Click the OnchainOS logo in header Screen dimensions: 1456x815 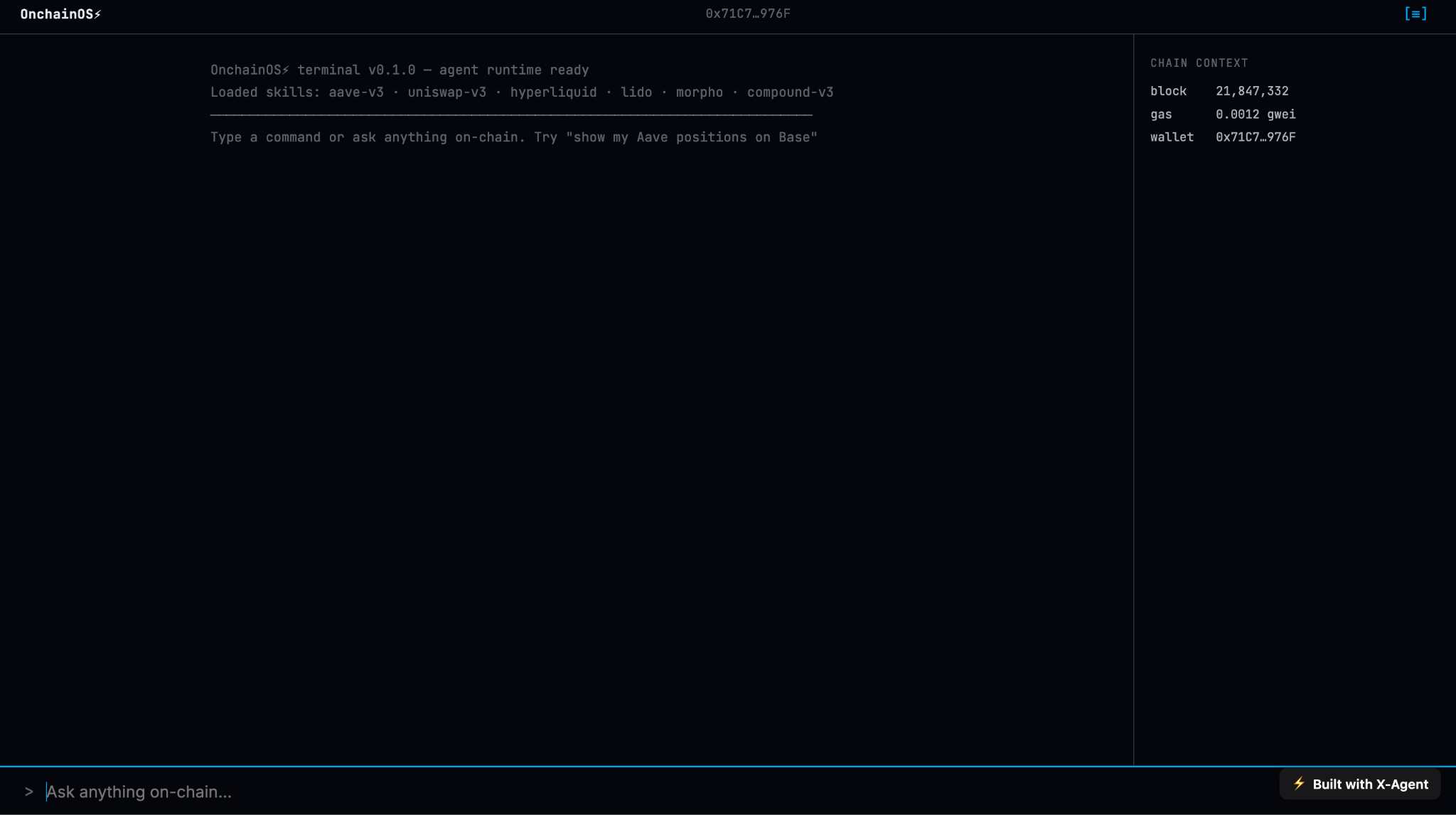point(60,14)
